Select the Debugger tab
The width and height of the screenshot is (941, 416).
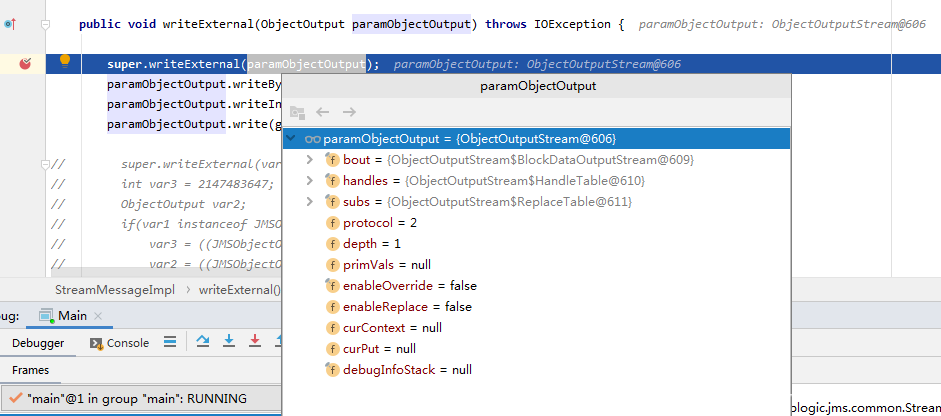click(x=38, y=343)
